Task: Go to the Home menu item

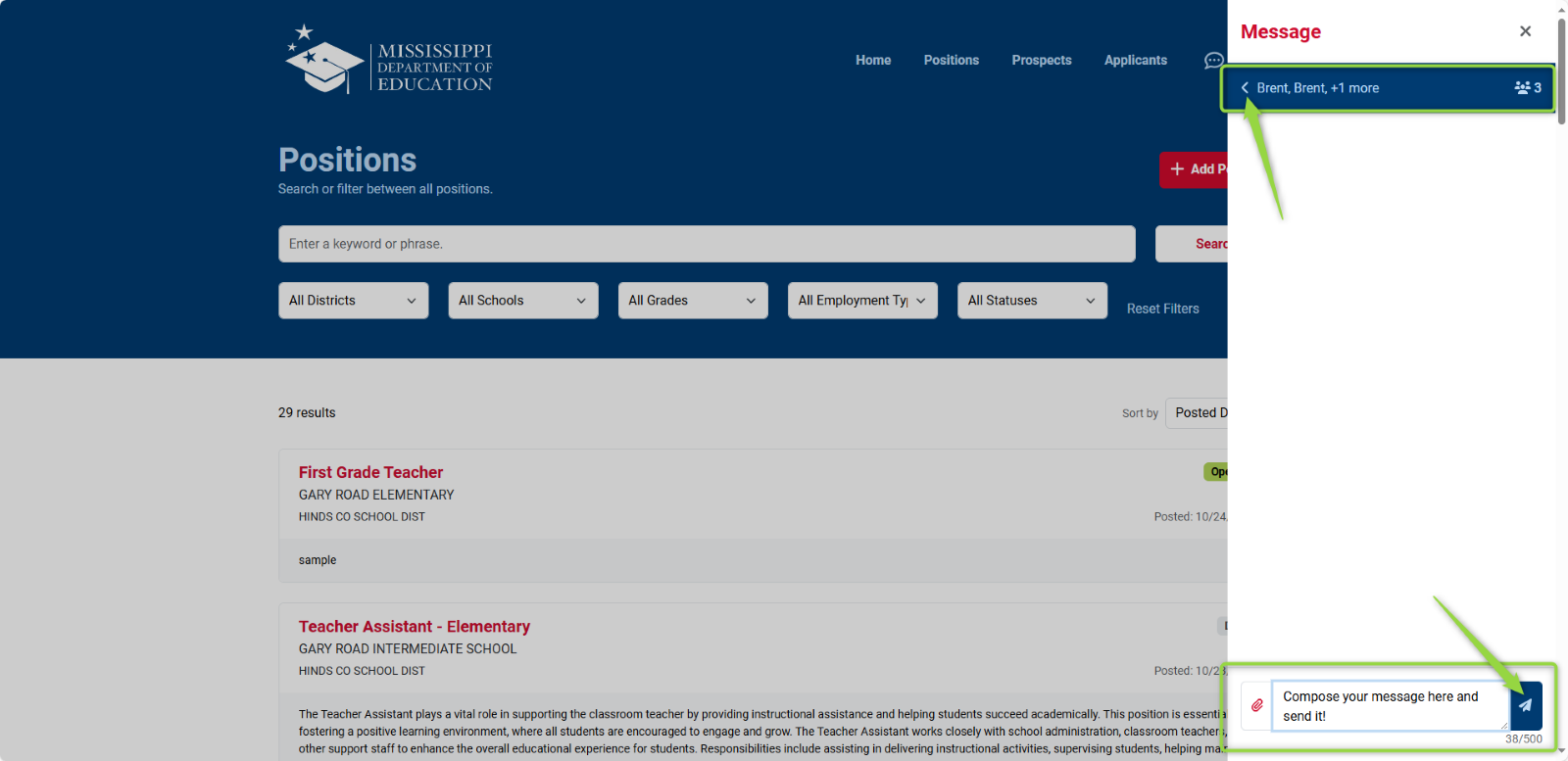Action: [x=872, y=61]
